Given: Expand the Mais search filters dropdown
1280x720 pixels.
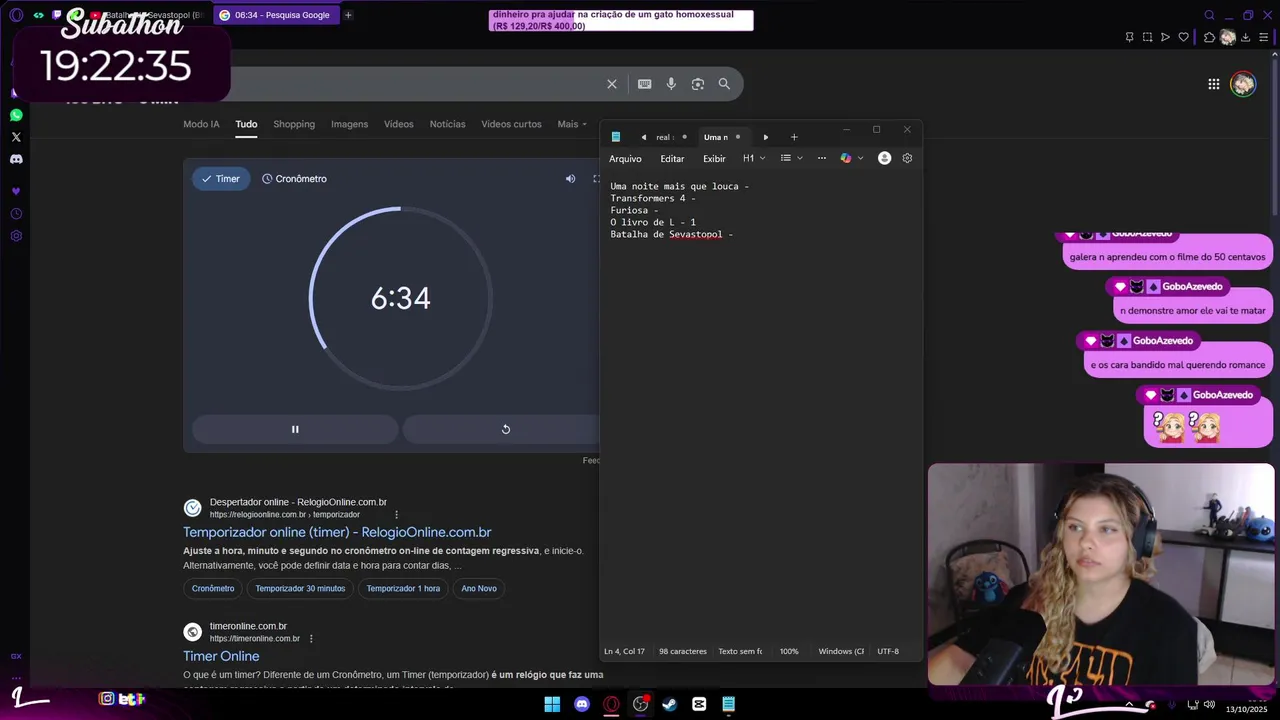Looking at the screenshot, I should [572, 124].
